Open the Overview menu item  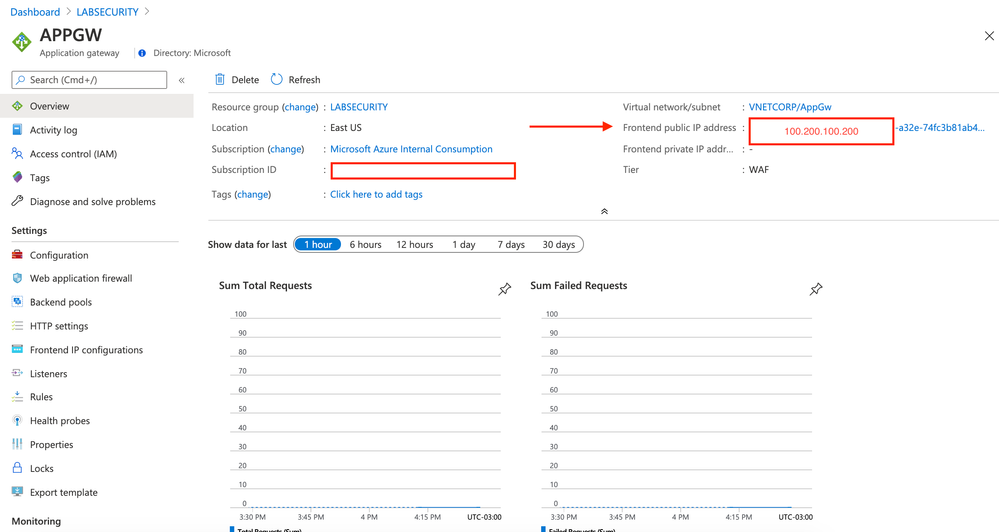tap(97, 106)
